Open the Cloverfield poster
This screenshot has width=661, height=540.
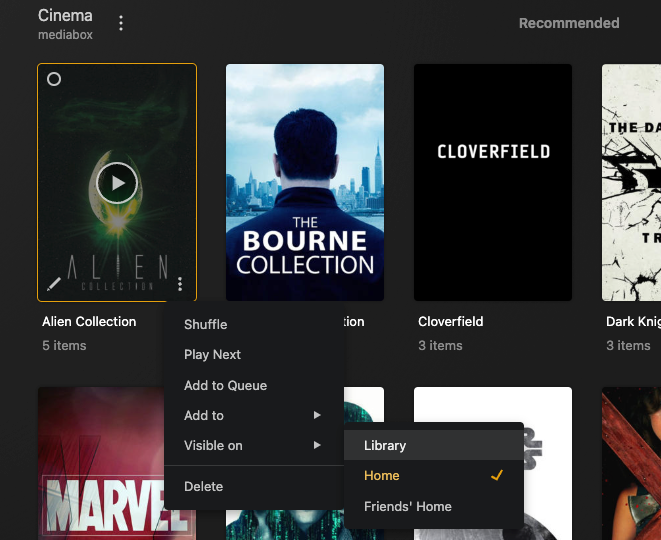tap(493, 183)
